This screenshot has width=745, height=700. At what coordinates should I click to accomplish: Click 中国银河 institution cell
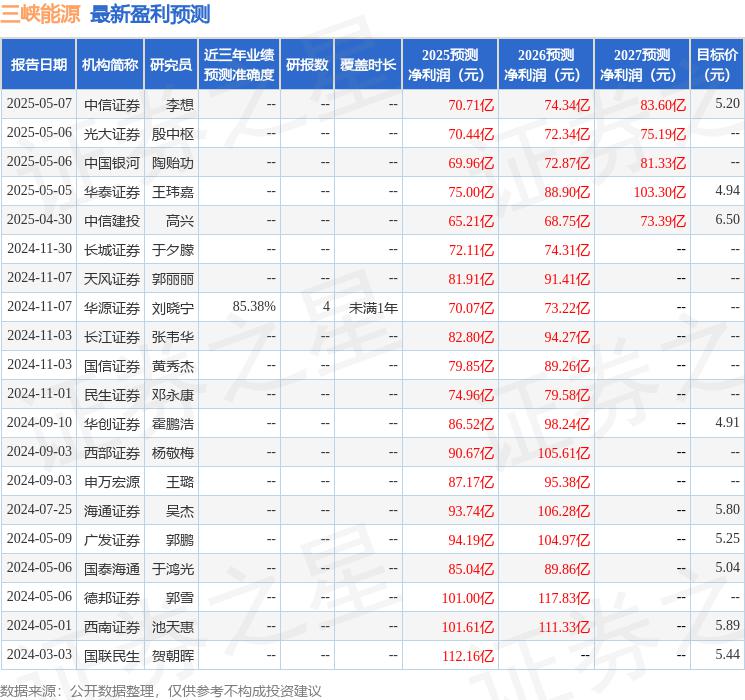tap(112, 163)
